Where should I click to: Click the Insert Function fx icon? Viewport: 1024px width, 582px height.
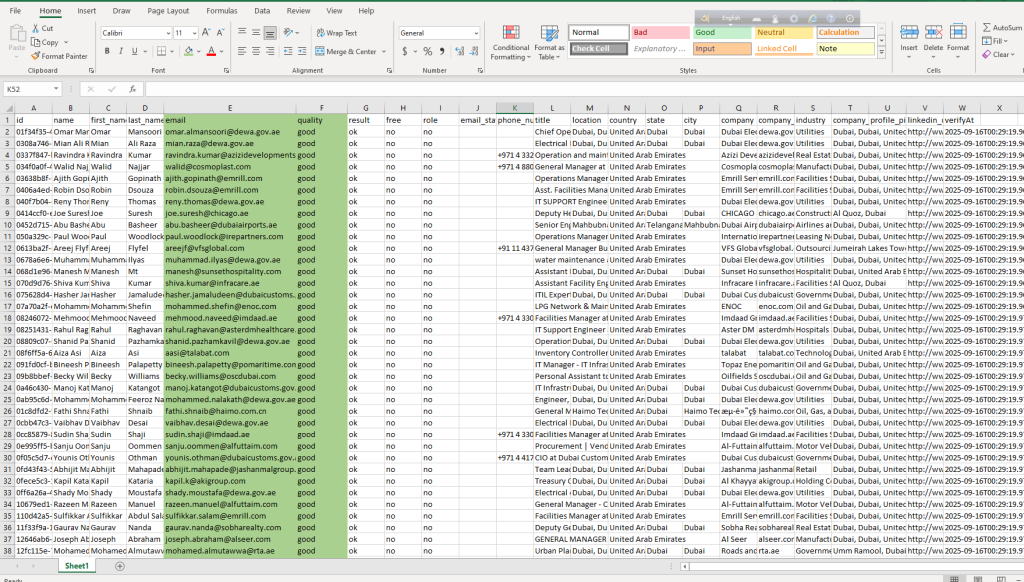[132, 89]
